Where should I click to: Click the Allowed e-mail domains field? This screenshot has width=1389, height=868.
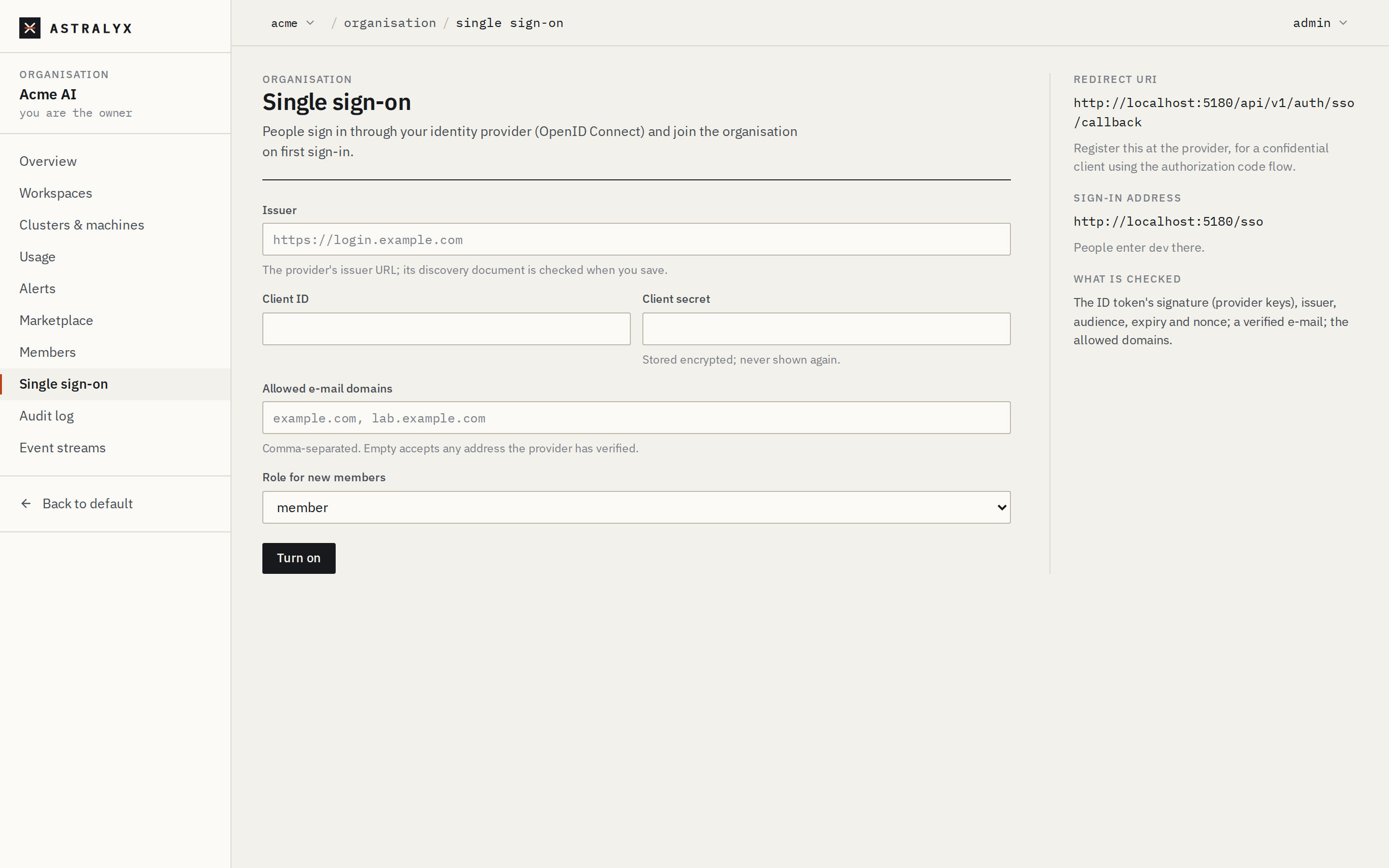pyautogui.click(x=636, y=417)
